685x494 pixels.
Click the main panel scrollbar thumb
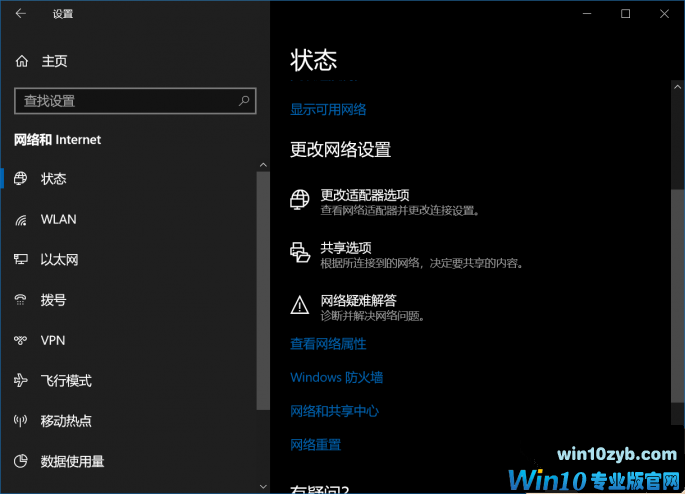tap(677, 296)
